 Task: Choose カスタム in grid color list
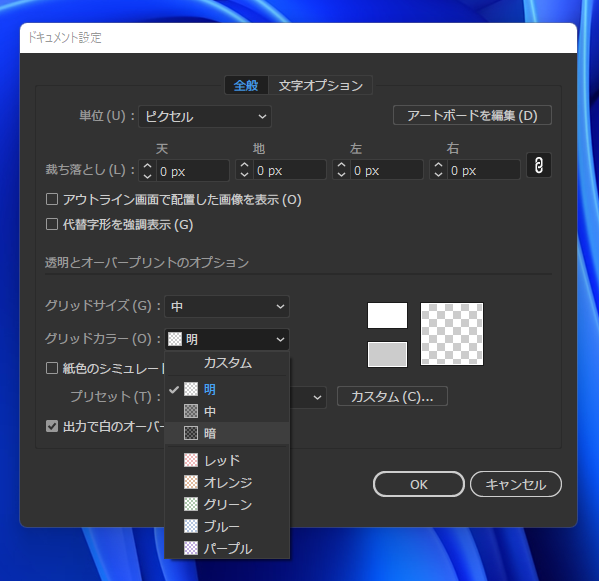pyautogui.click(x=227, y=363)
